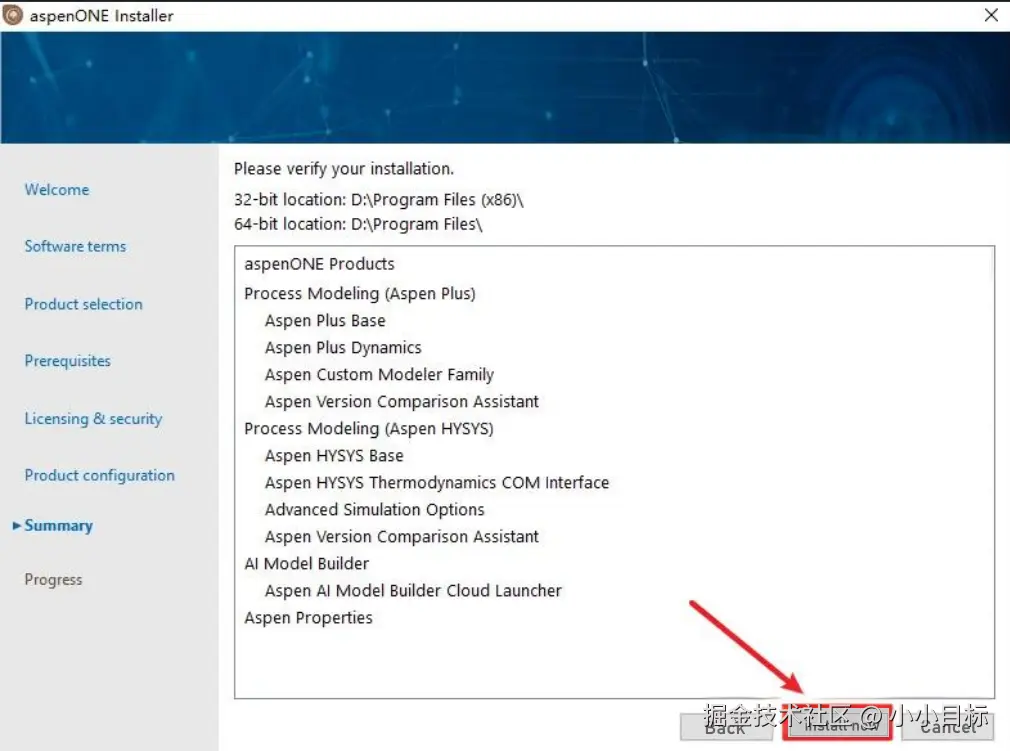Close the aspenONE Installer window
Viewport: 1010px width, 751px height.
991,15
